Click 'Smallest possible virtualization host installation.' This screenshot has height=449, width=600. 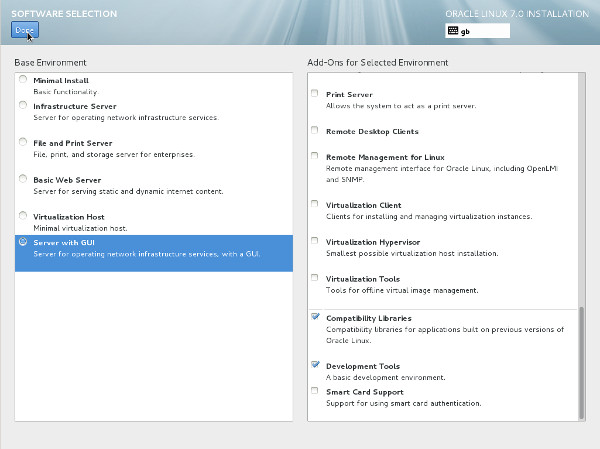point(412,253)
